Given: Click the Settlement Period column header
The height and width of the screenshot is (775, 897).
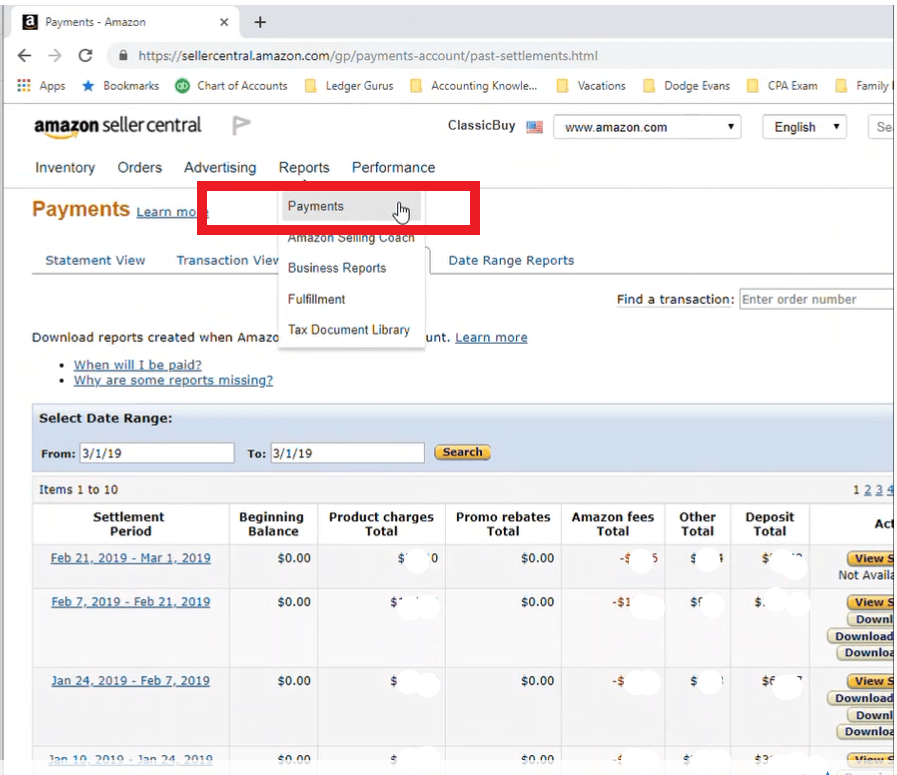Looking at the screenshot, I should tap(130, 524).
